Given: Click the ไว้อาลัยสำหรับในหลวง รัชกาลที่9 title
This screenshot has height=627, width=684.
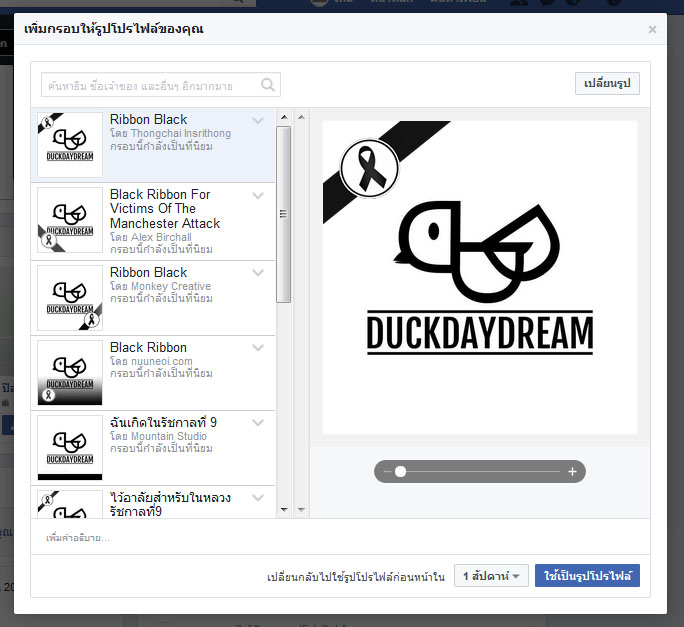Looking at the screenshot, I should [x=170, y=504].
